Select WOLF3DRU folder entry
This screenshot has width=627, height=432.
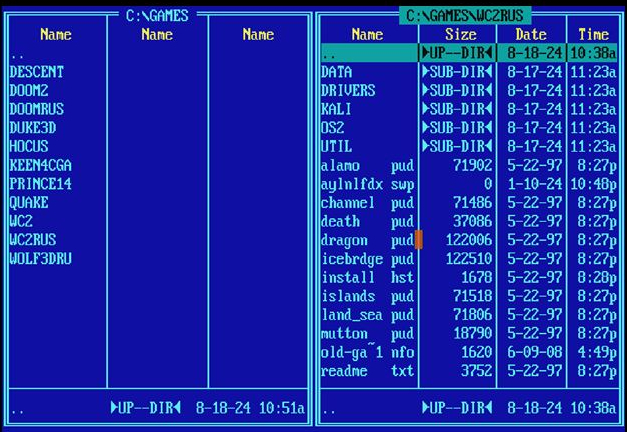(40, 259)
